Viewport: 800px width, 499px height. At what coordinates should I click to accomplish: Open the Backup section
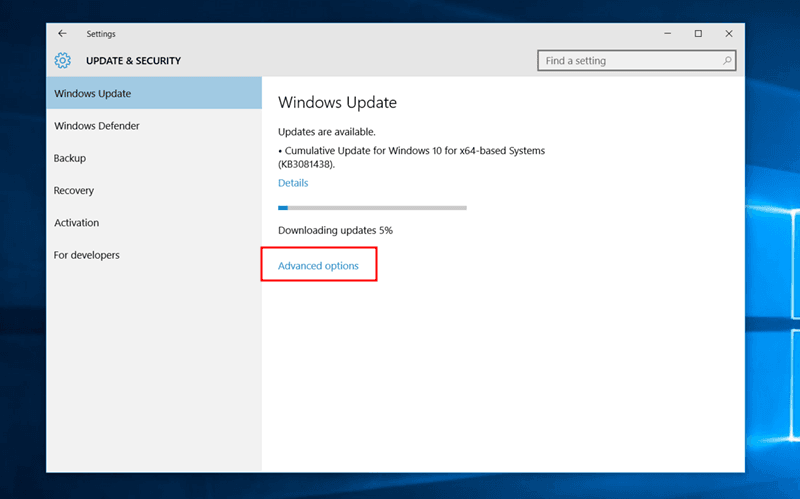click(154, 158)
